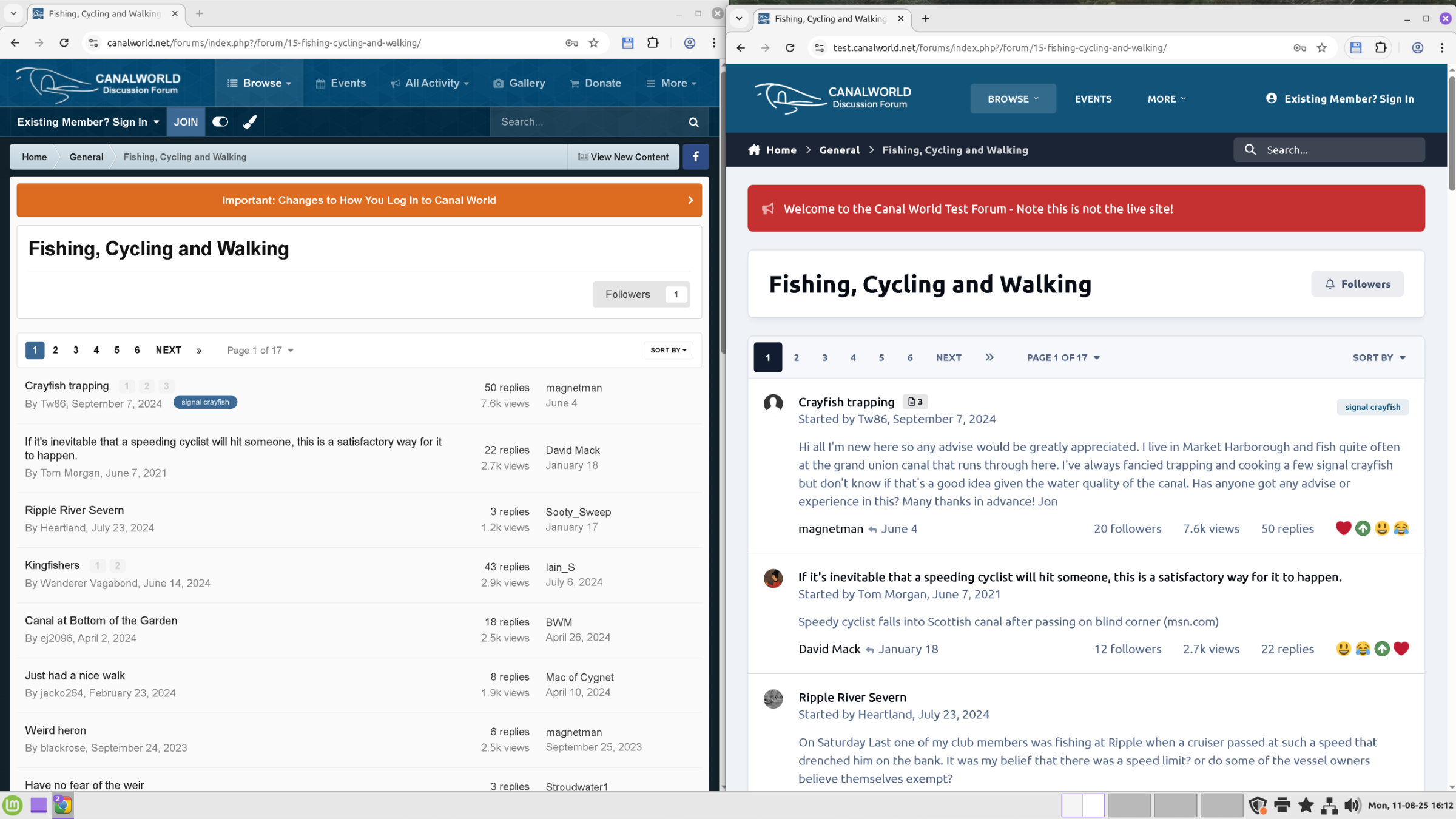1456x819 pixels.
Task: Open the Kingfishers topic link
Action: [52, 565]
